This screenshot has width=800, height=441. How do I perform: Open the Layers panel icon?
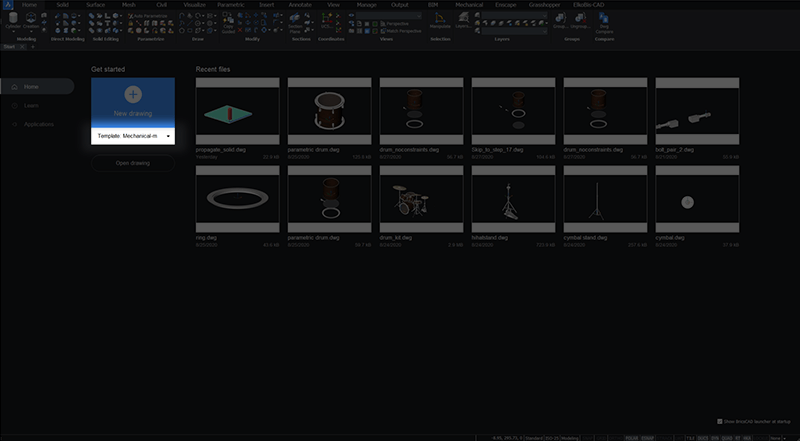[461, 24]
